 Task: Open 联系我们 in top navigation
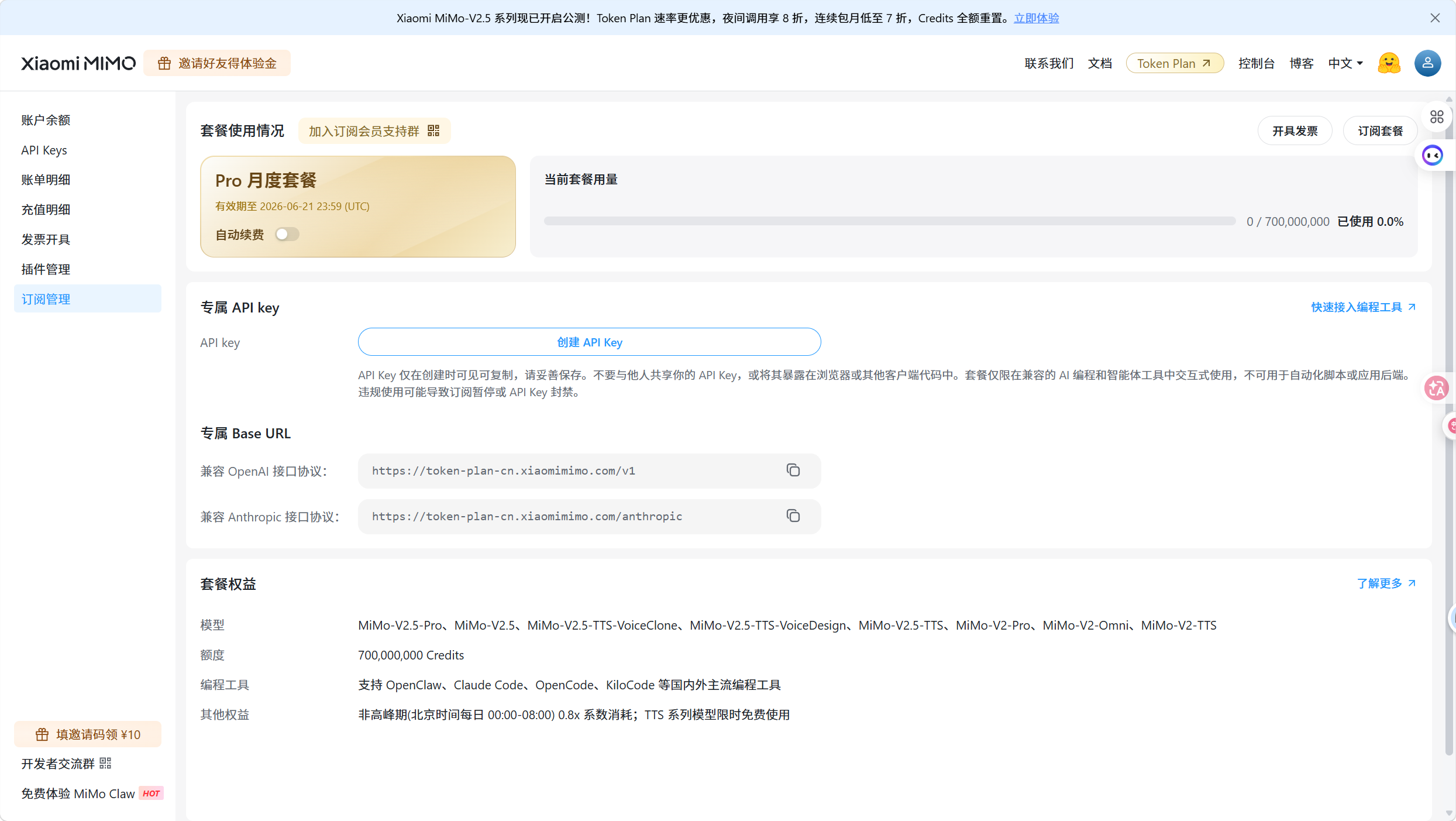tap(1049, 63)
